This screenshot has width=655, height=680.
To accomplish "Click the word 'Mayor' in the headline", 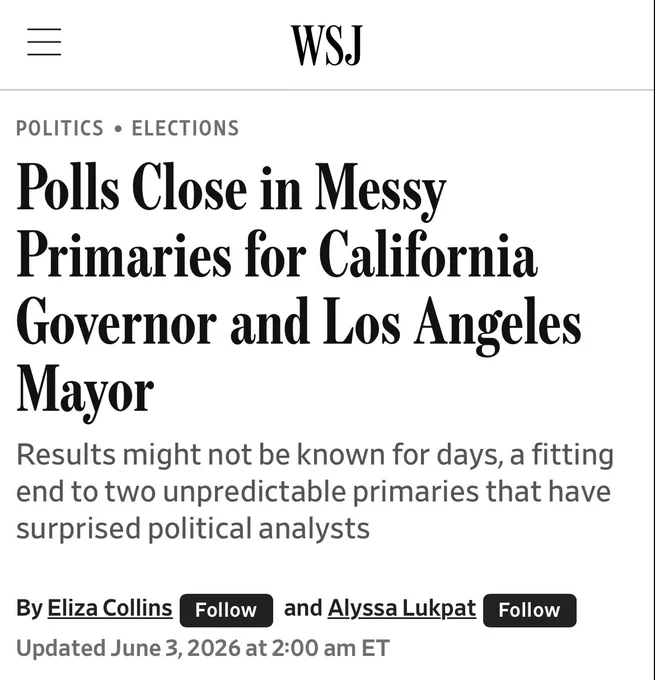I will [x=85, y=393].
